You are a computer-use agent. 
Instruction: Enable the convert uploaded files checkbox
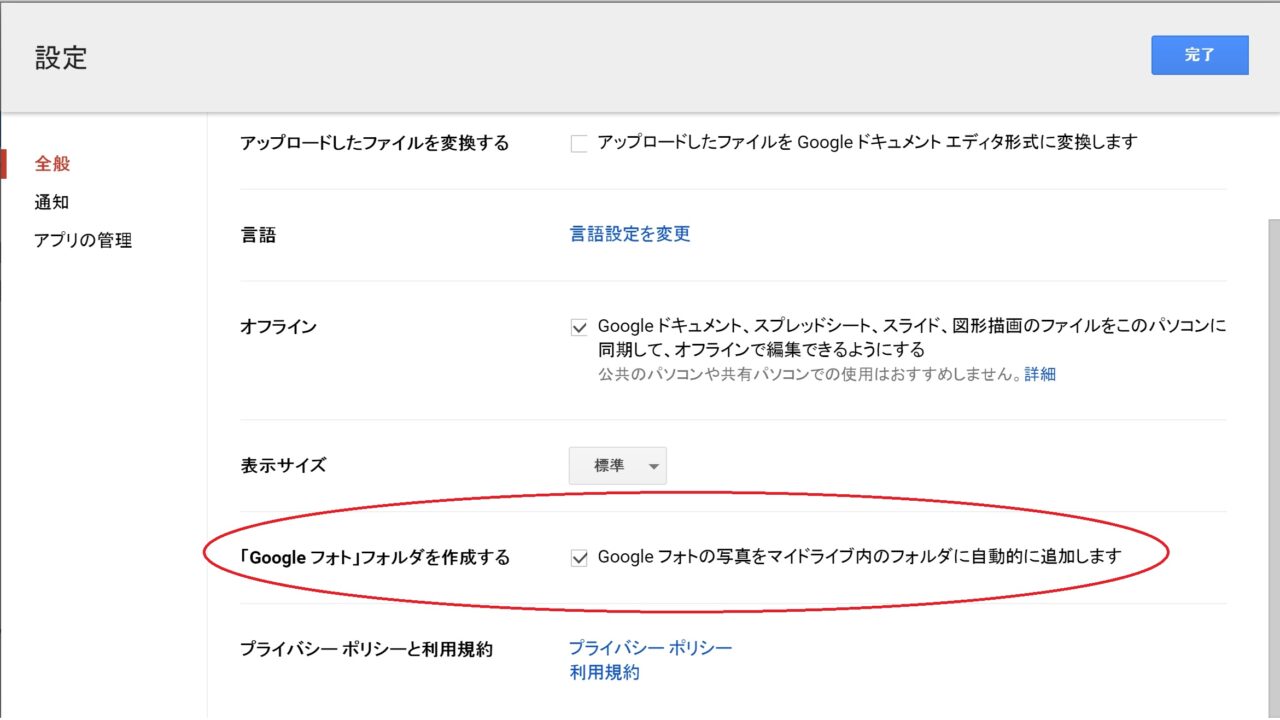click(x=578, y=143)
